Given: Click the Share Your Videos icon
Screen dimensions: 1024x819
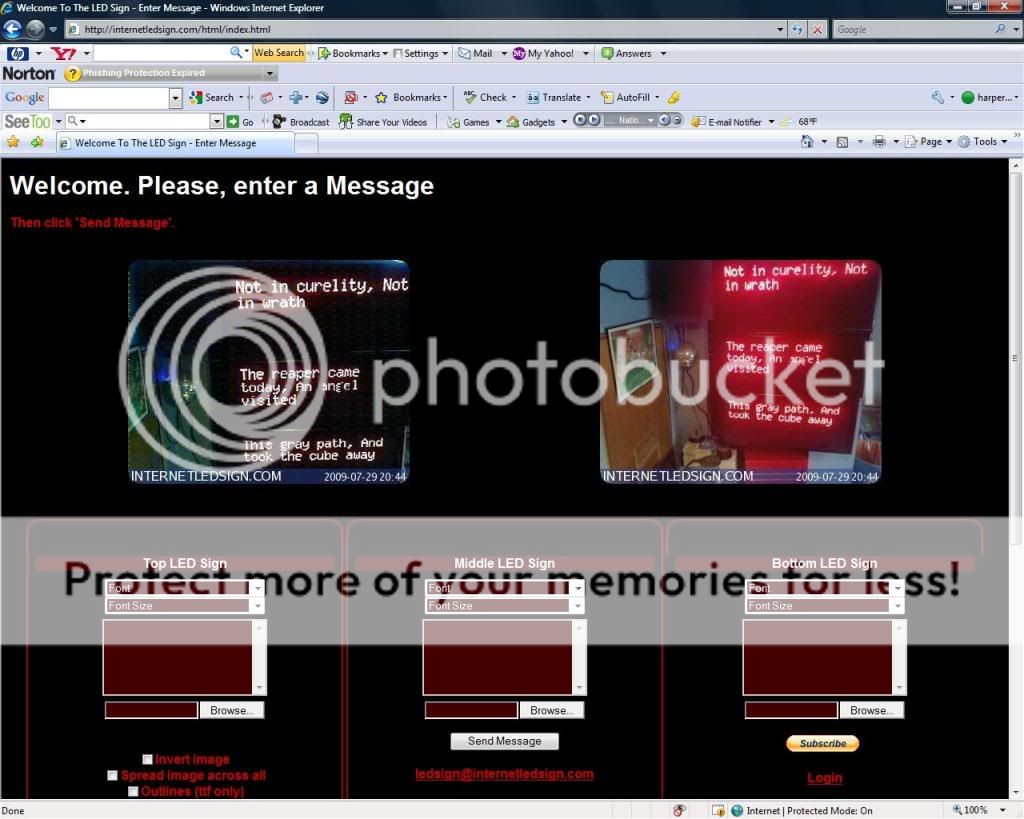Looking at the screenshot, I should (346, 122).
